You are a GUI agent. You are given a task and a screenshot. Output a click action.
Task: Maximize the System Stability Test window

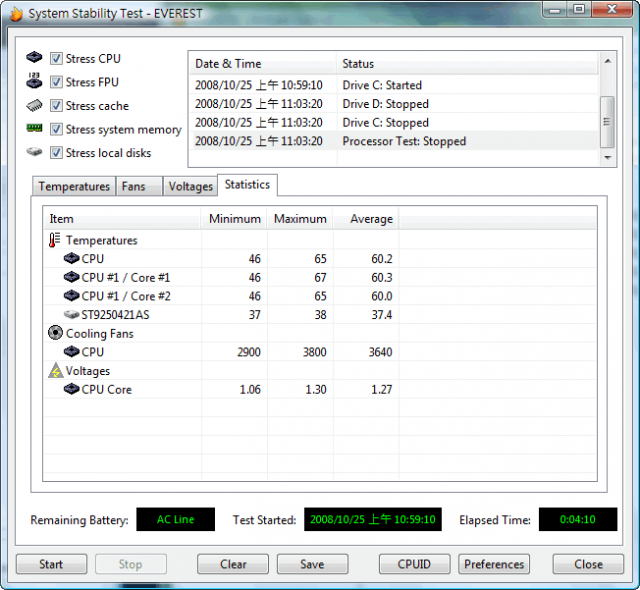point(579,9)
